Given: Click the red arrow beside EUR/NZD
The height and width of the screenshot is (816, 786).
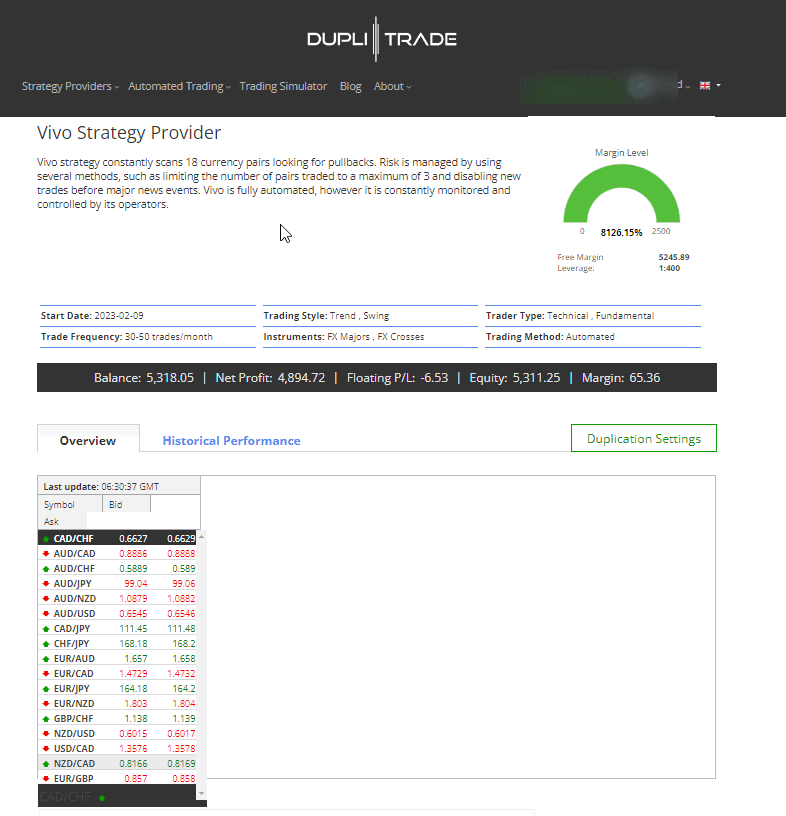Looking at the screenshot, I should [46, 704].
